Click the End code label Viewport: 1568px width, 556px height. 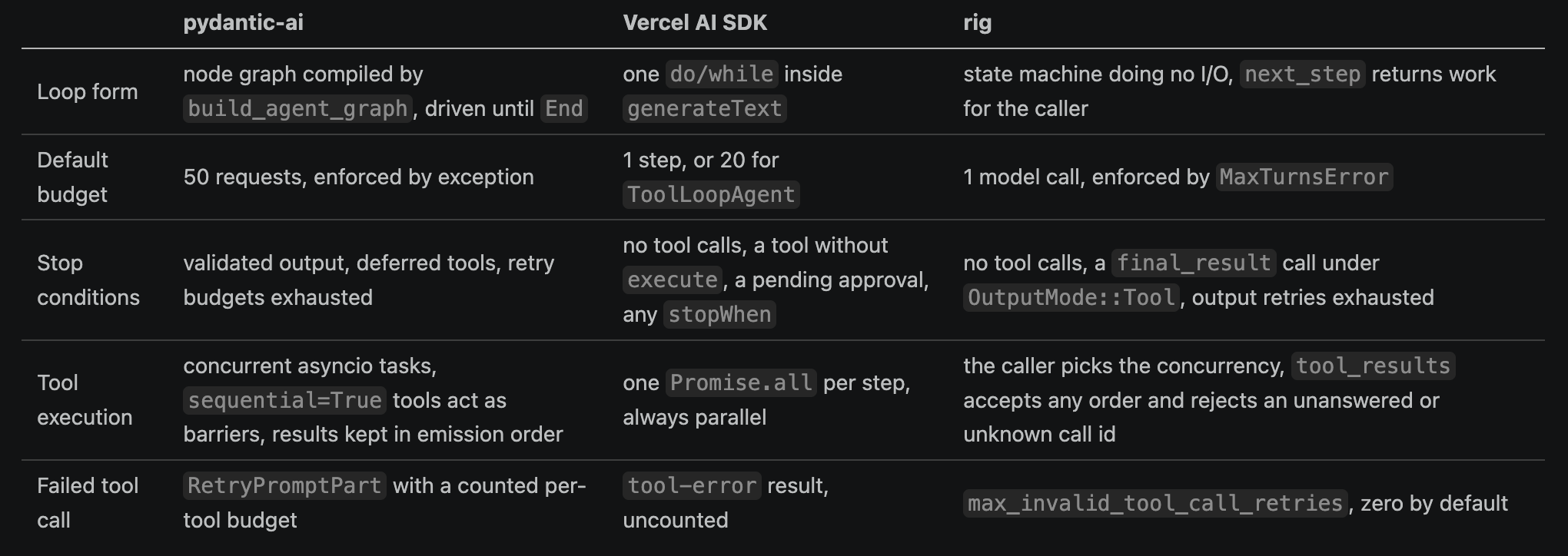point(564,108)
